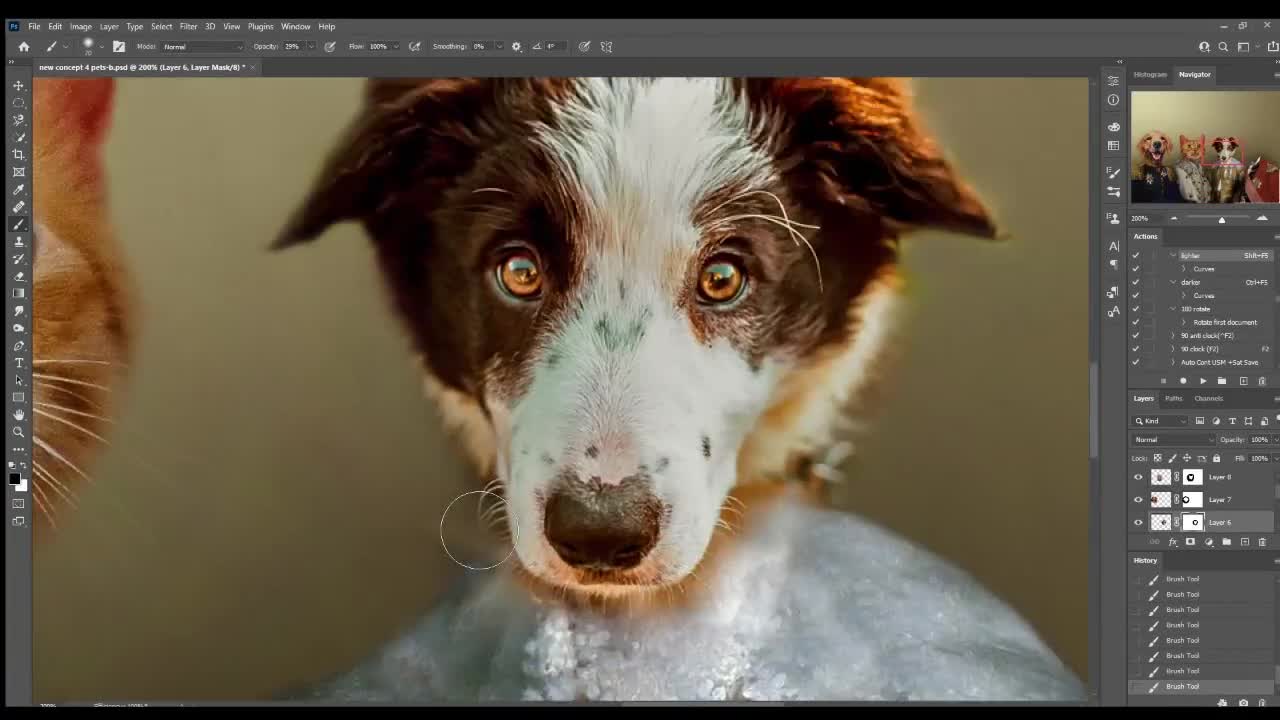Open the brush Opacity slider dropdown
The width and height of the screenshot is (1280, 720).
point(310,46)
